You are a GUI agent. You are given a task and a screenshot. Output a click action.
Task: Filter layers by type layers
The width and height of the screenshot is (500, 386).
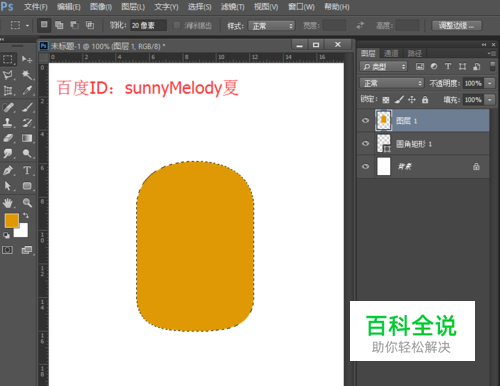[x=448, y=66]
